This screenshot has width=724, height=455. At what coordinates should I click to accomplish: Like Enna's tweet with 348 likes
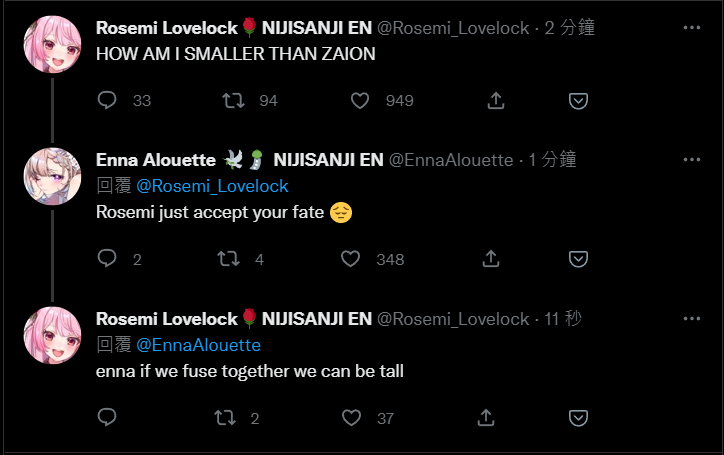click(x=350, y=259)
